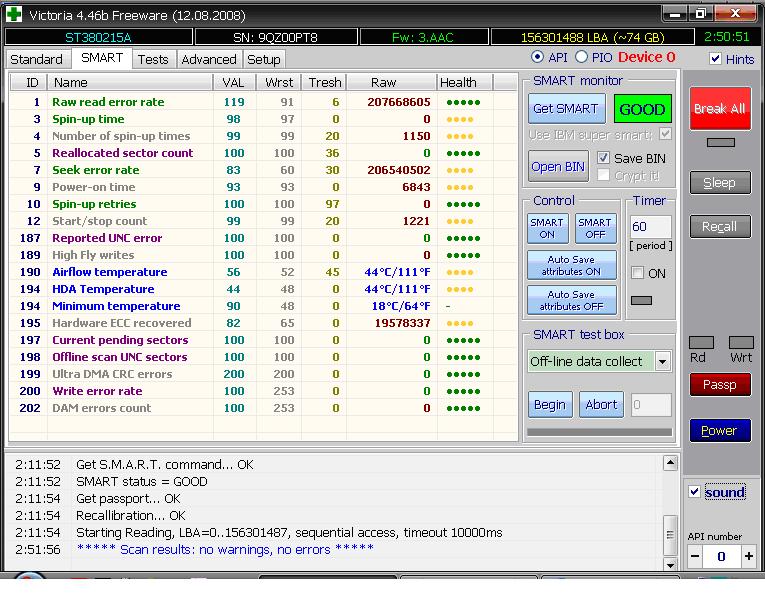Click Auto Save attributes OFF button
The height and width of the screenshot is (600, 765).
click(x=571, y=300)
